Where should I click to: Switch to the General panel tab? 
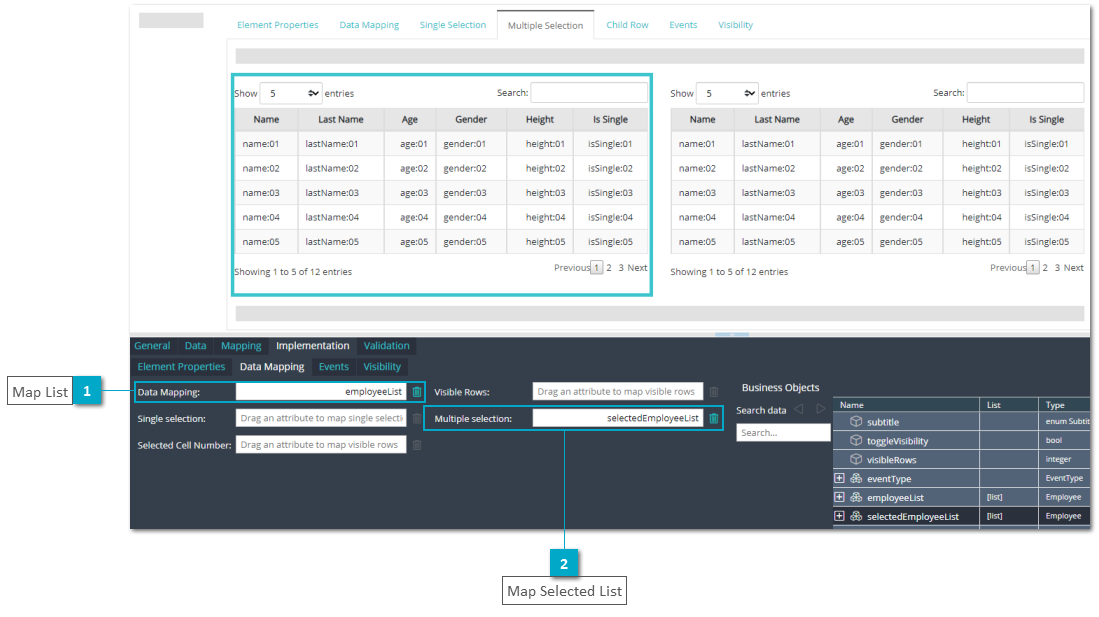152,346
